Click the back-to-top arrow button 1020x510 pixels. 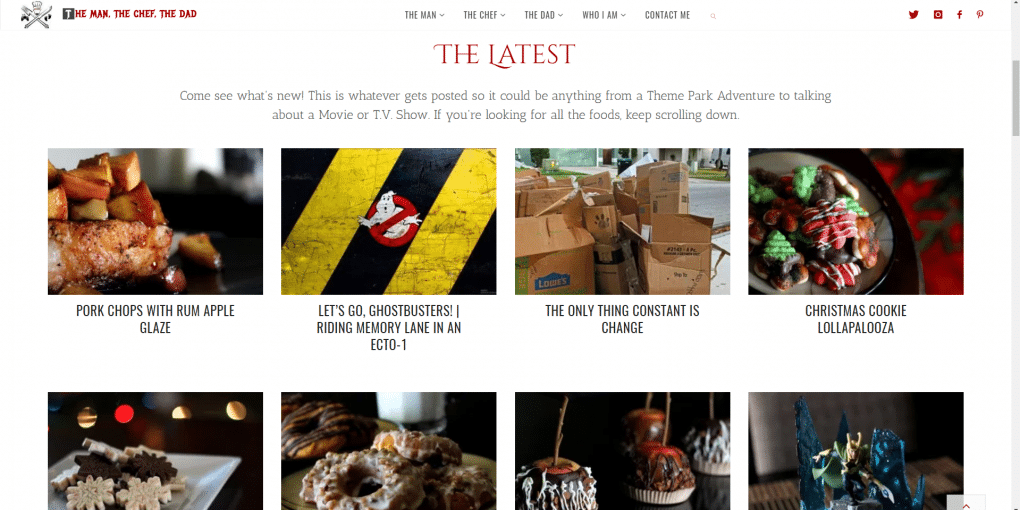(966, 503)
